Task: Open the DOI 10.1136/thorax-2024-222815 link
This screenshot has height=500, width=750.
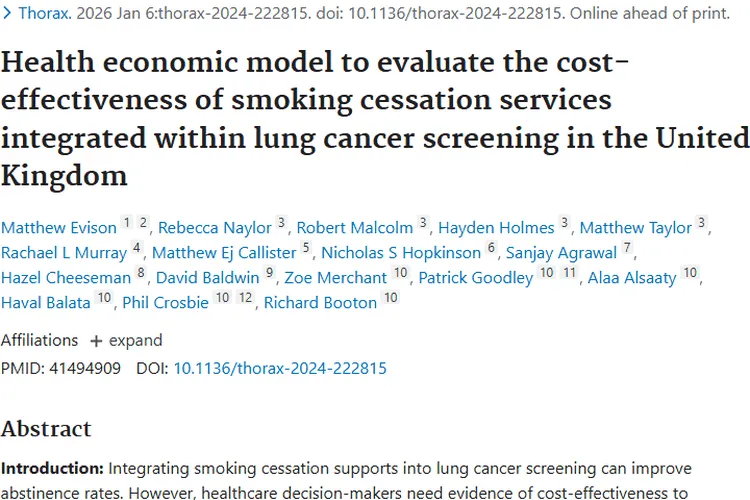Action: pyautogui.click(x=280, y=368)
